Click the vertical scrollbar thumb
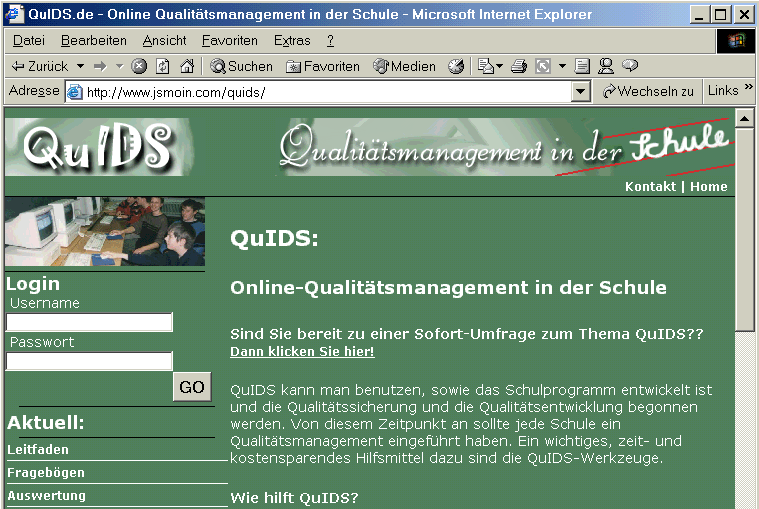The height and width of the screenshot is (509, 759). 744,230
